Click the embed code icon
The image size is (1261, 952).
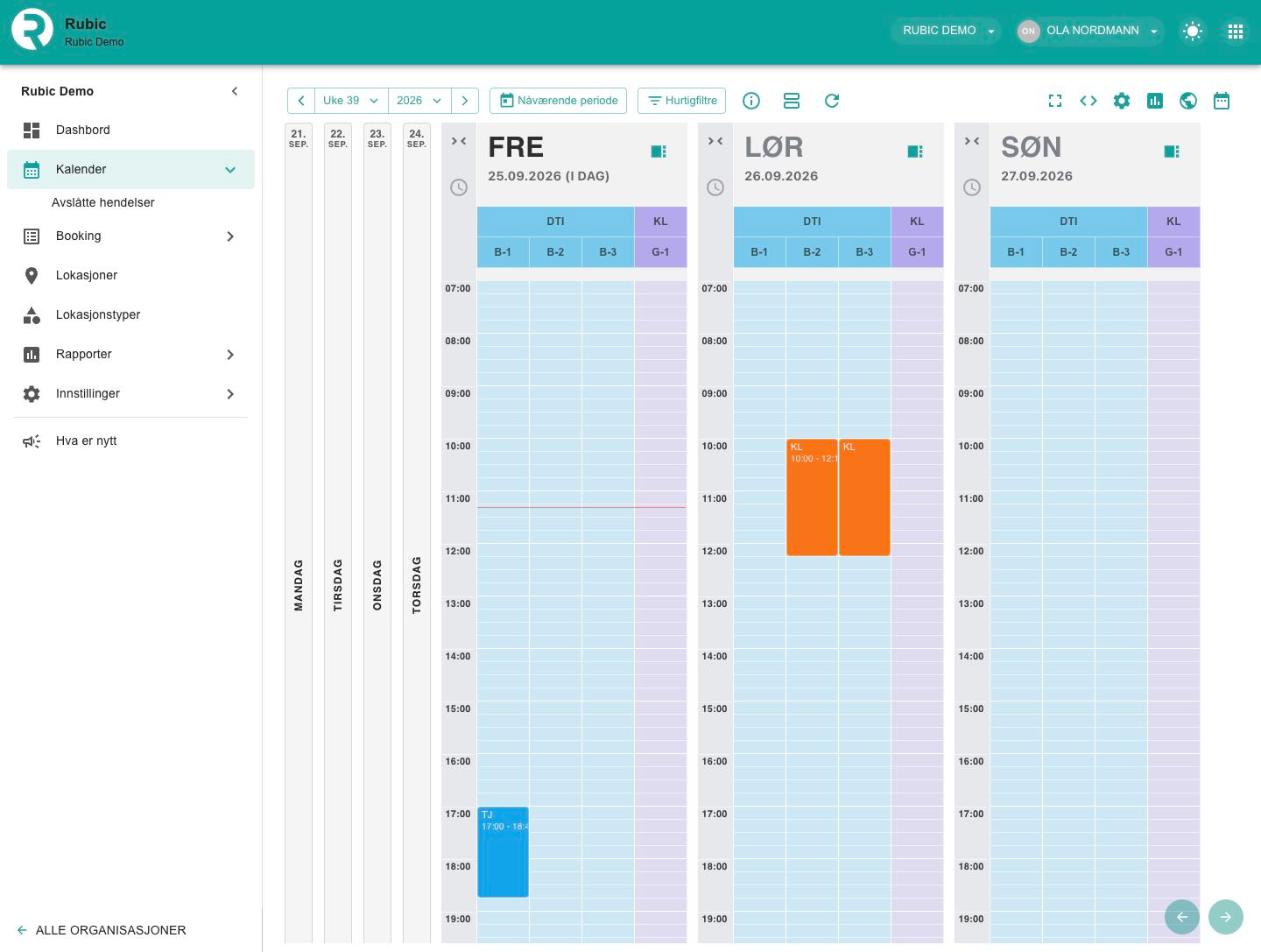1088,101
